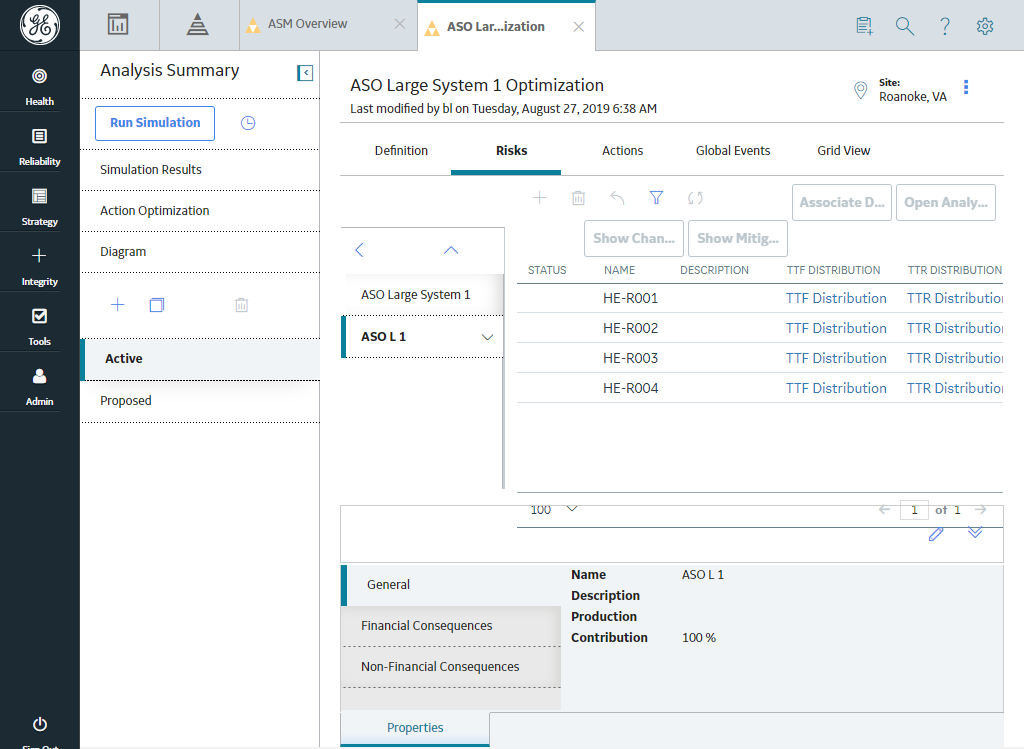The image size is (1024, 749).
Task: Open the dashboard chart tab icon
Action: point(118,25)
